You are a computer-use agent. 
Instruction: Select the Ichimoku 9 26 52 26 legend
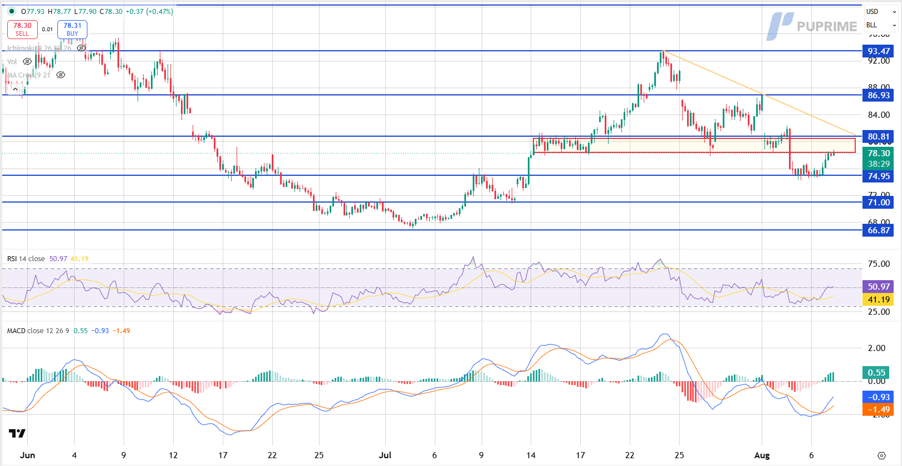[x=40, y=49]
